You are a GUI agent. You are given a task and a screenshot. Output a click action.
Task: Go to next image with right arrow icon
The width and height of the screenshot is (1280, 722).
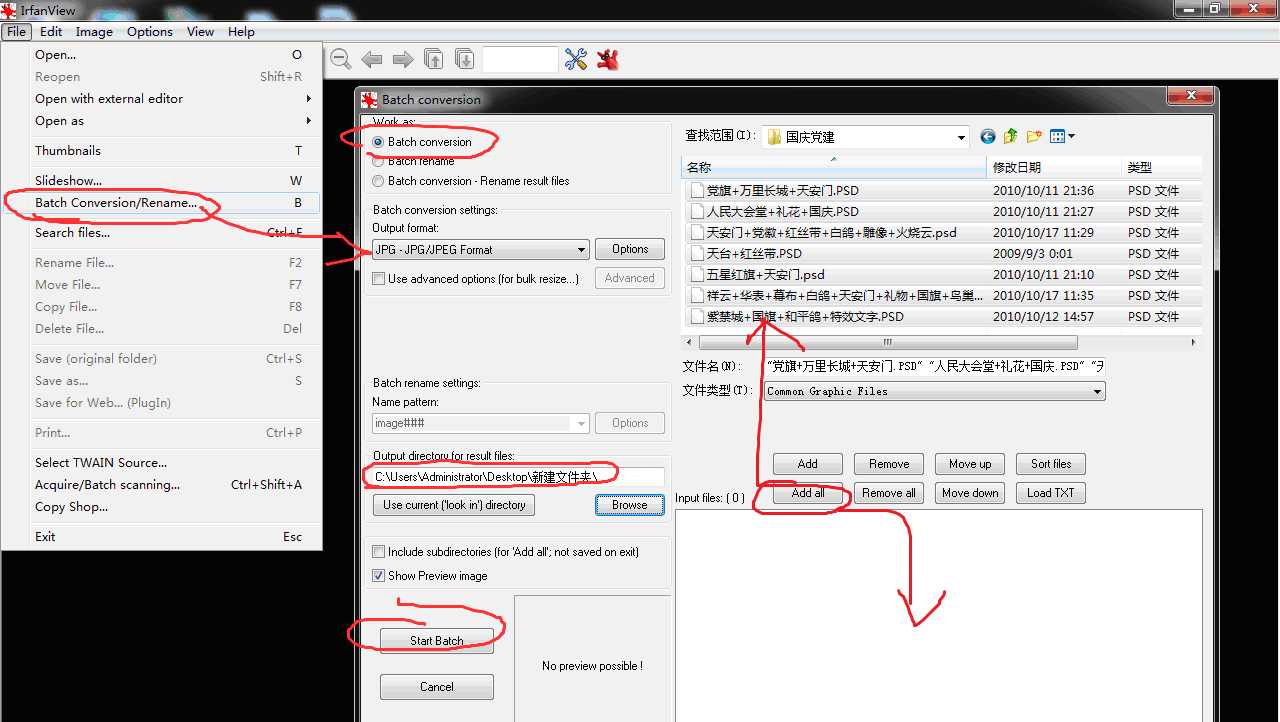(x=403, y=60)
